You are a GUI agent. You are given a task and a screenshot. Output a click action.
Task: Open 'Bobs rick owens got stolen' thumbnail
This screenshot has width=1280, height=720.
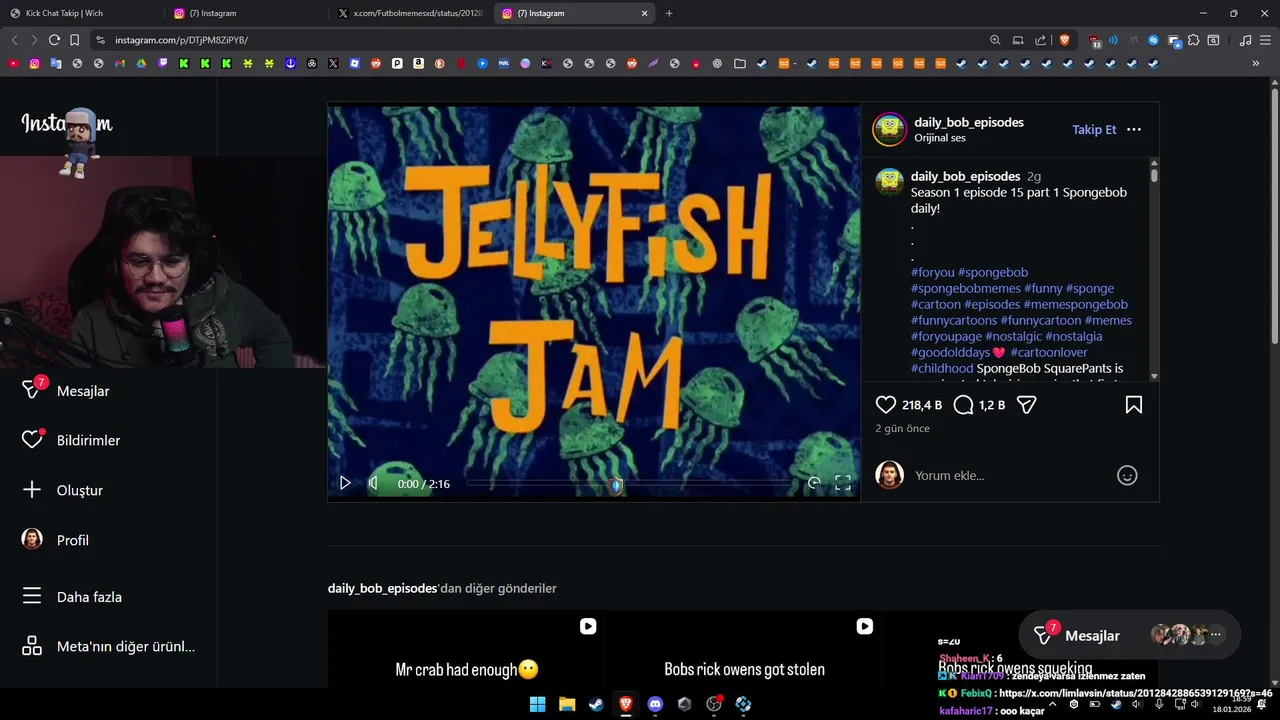743,650
